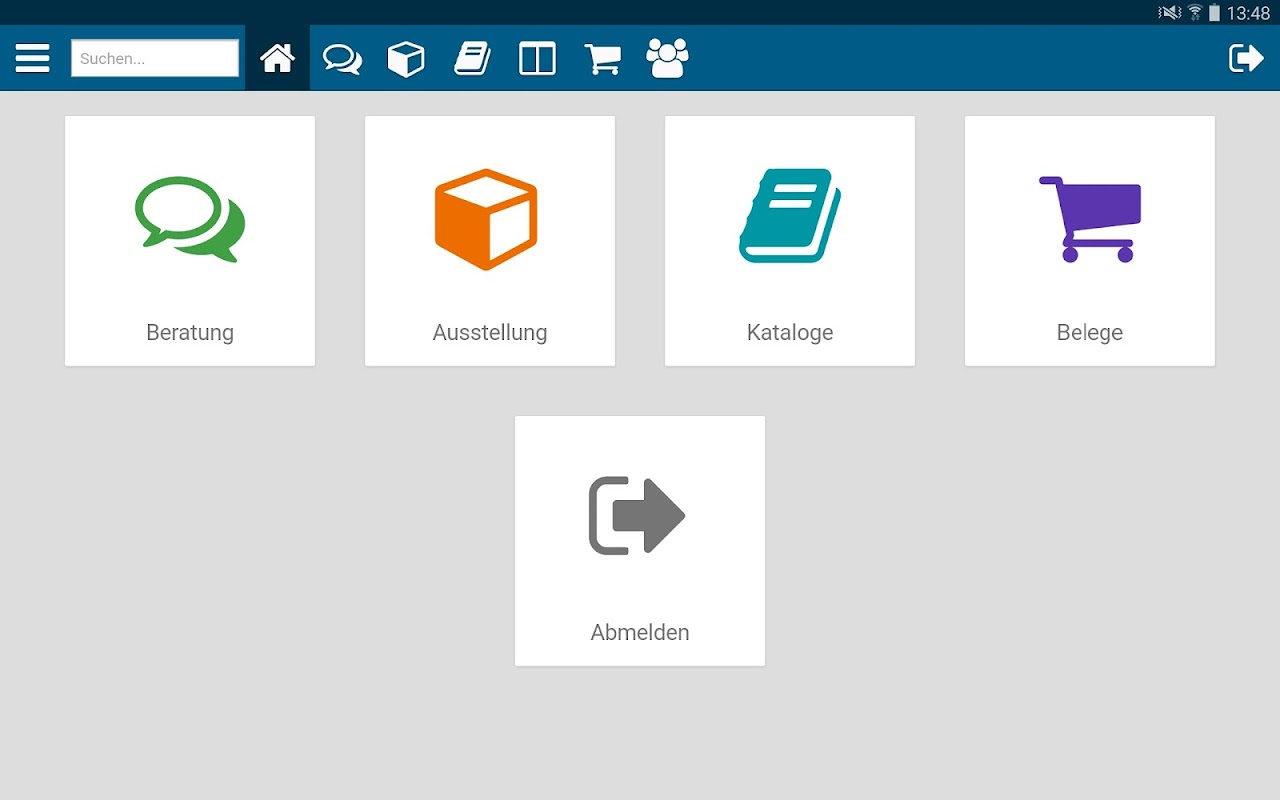Open the Kataloge tile

(x=790, y=241)
